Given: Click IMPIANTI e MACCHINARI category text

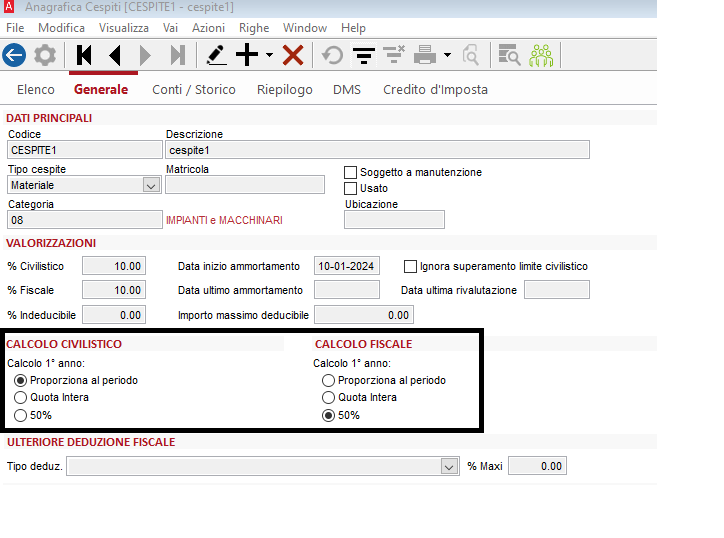Looking at the screenshot, I should coord(224,220).
